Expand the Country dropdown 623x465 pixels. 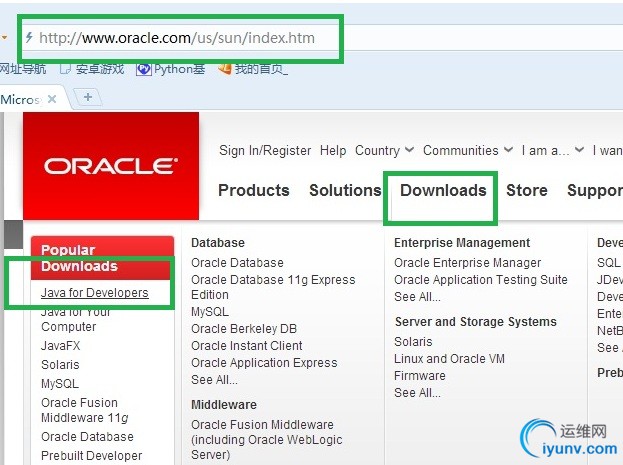(385, 151)
